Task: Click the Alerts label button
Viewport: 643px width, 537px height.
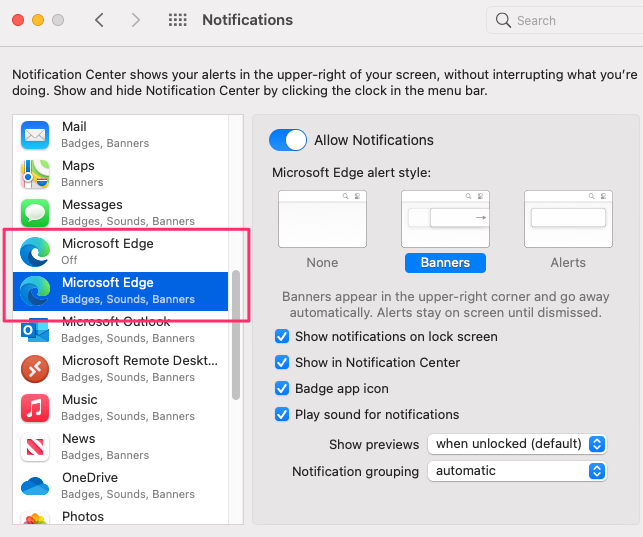Action: [x=568, y=262]
